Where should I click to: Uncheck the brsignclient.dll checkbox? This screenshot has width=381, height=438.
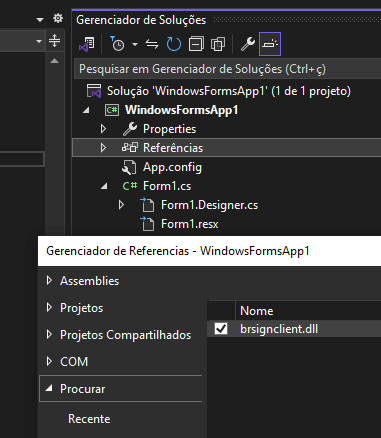point(221,329)
